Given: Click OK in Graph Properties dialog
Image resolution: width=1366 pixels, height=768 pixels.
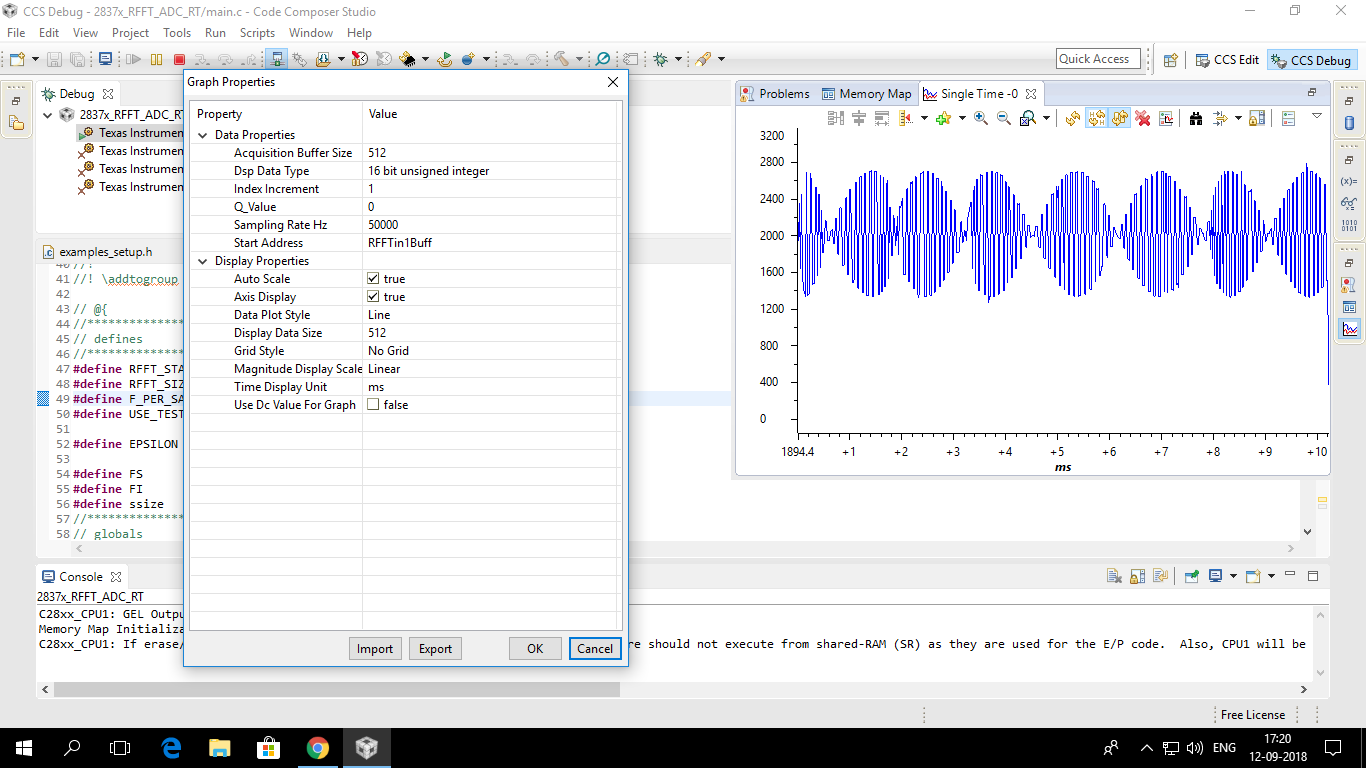Looking at the screenshot, I should pos(535,649).
